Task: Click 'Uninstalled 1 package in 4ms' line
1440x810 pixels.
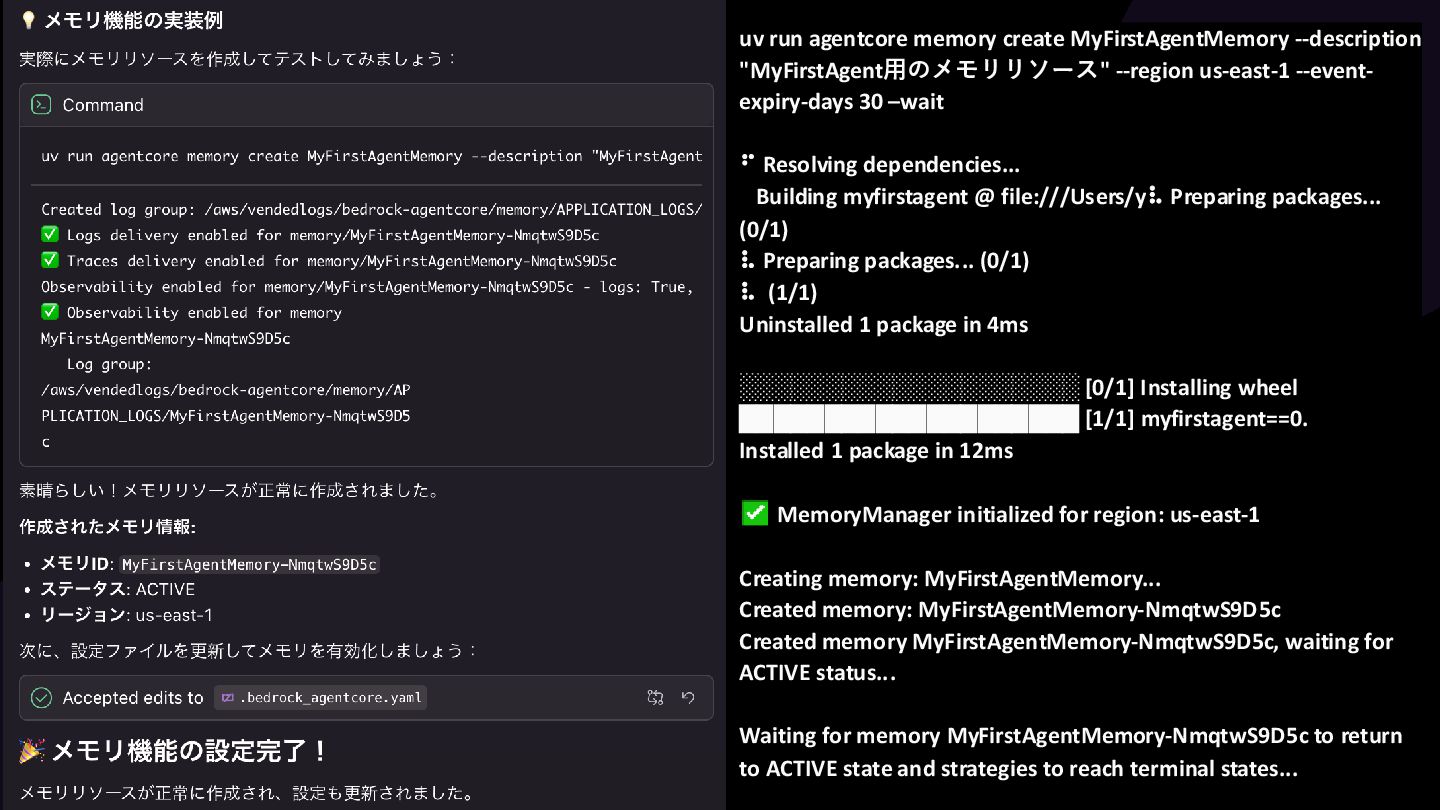Action: click(883, 324)
